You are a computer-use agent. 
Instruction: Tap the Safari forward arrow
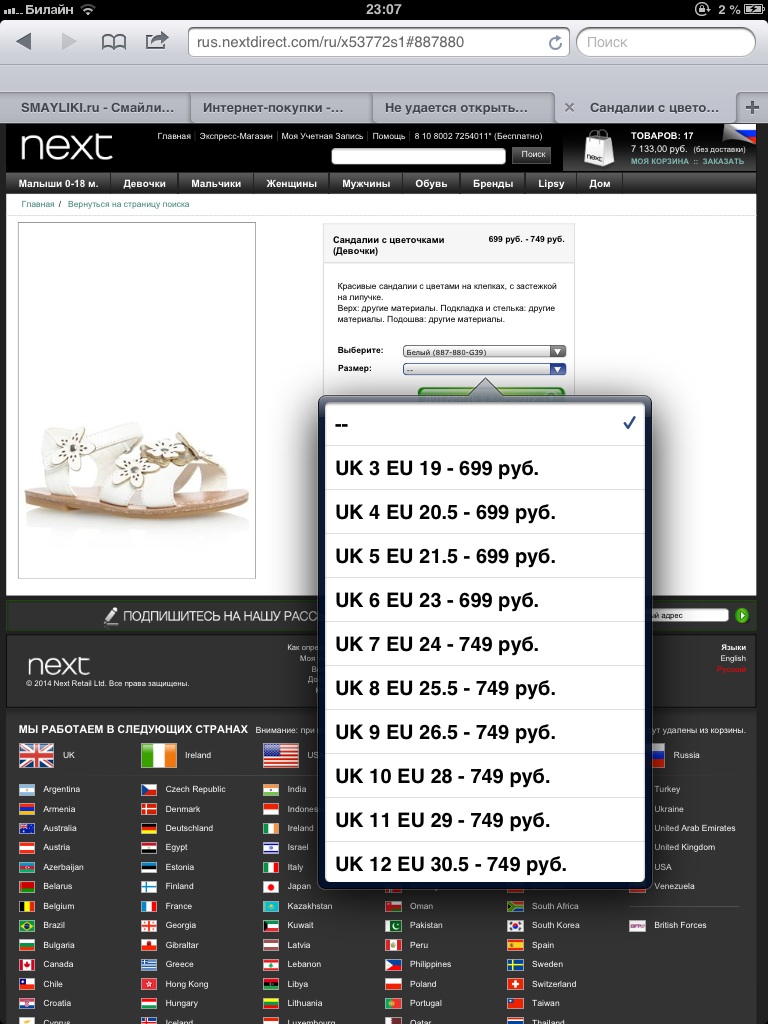69,42
